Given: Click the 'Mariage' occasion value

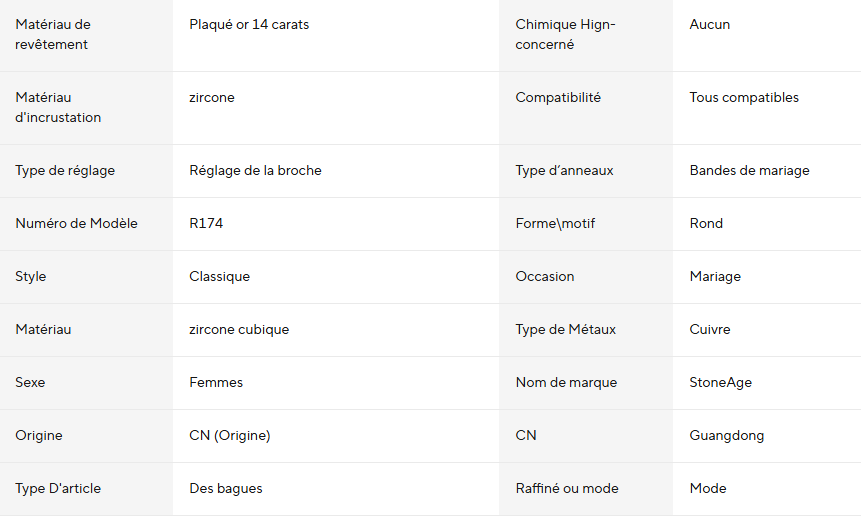Looking at the screenshot, I should [715, 277].
